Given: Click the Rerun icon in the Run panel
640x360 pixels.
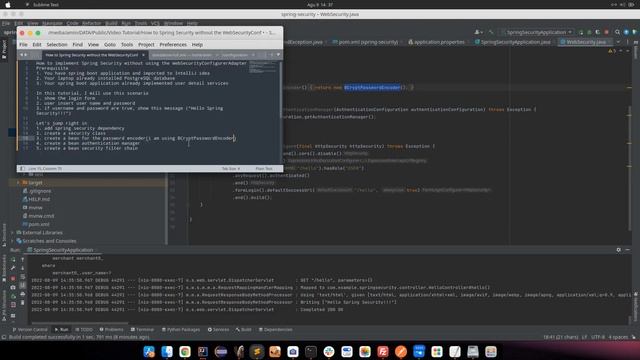Looking at the screenshot, I should coord(13,260).
